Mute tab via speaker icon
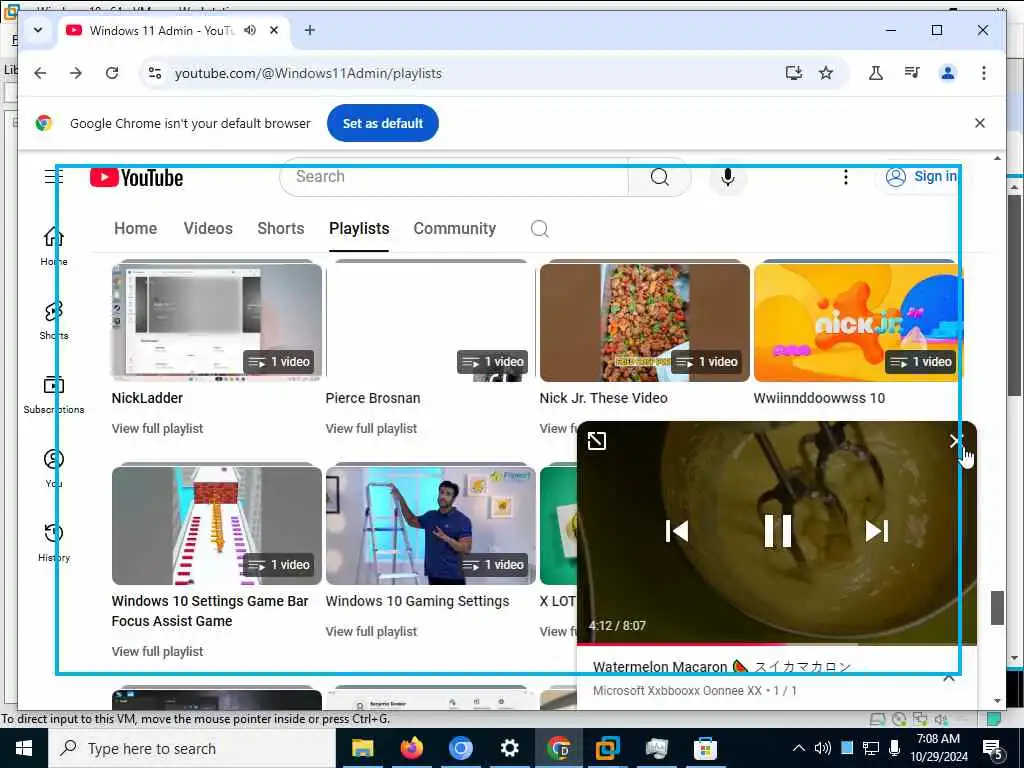 point(250,30)
